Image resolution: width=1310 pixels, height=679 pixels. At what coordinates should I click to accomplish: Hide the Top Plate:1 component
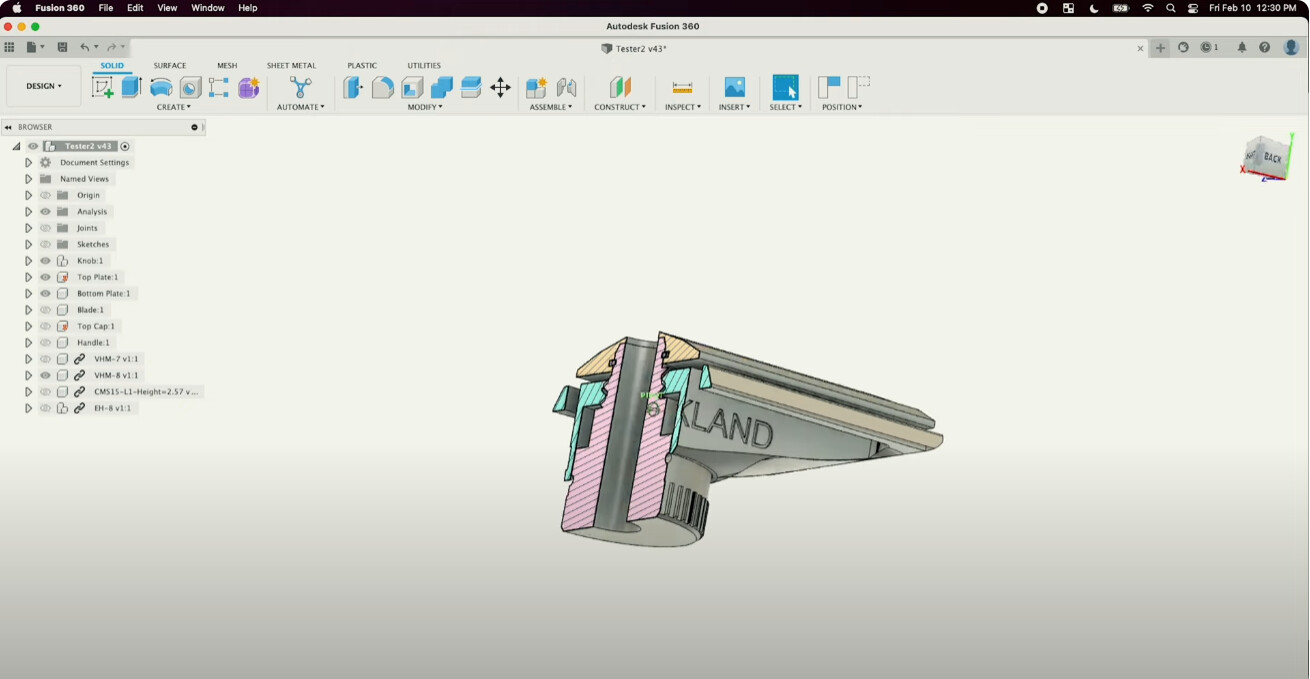pyautogui.click(x=45, y=277)
